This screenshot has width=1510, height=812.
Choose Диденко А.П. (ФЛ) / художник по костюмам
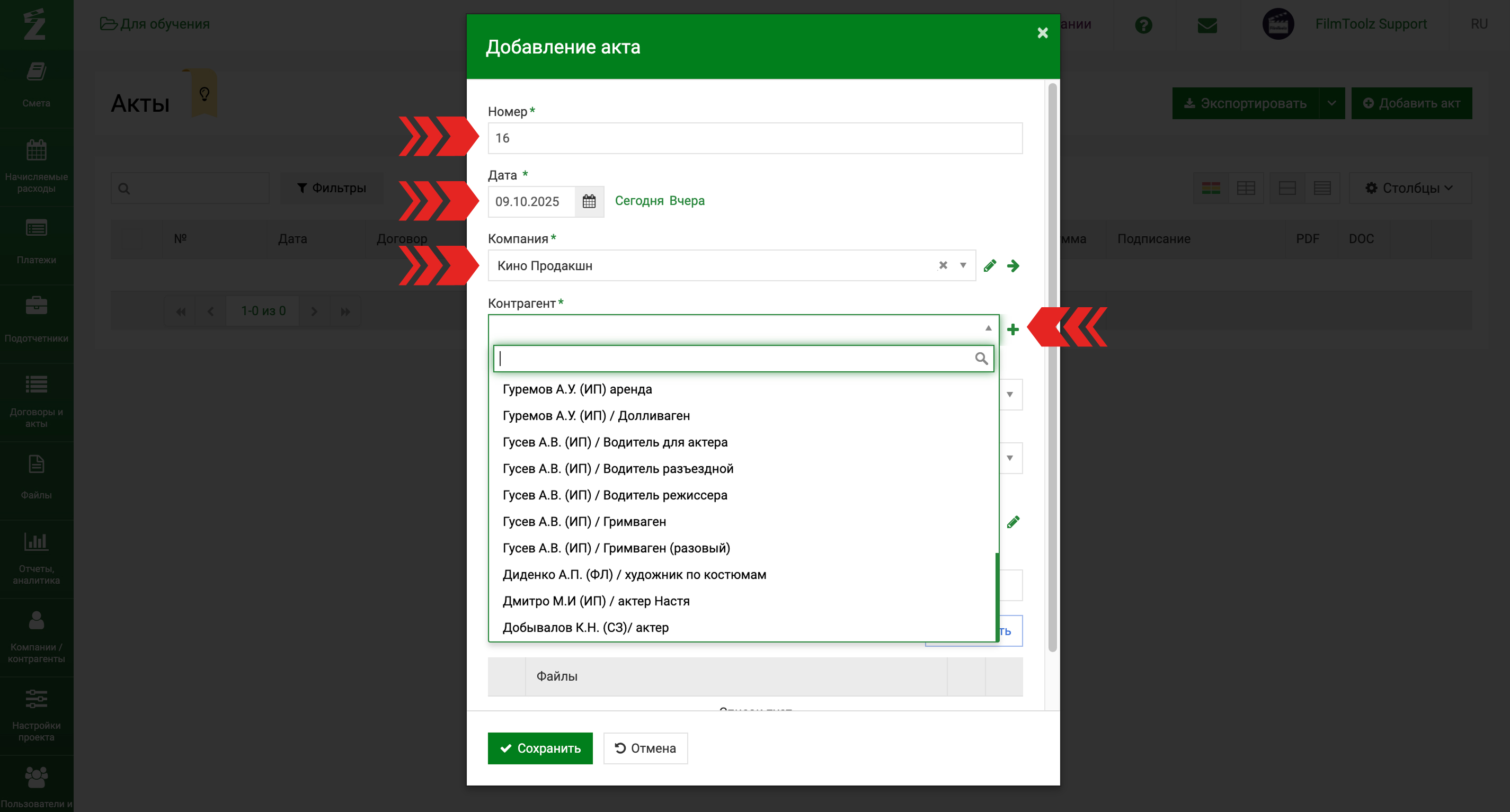point(634,574)
